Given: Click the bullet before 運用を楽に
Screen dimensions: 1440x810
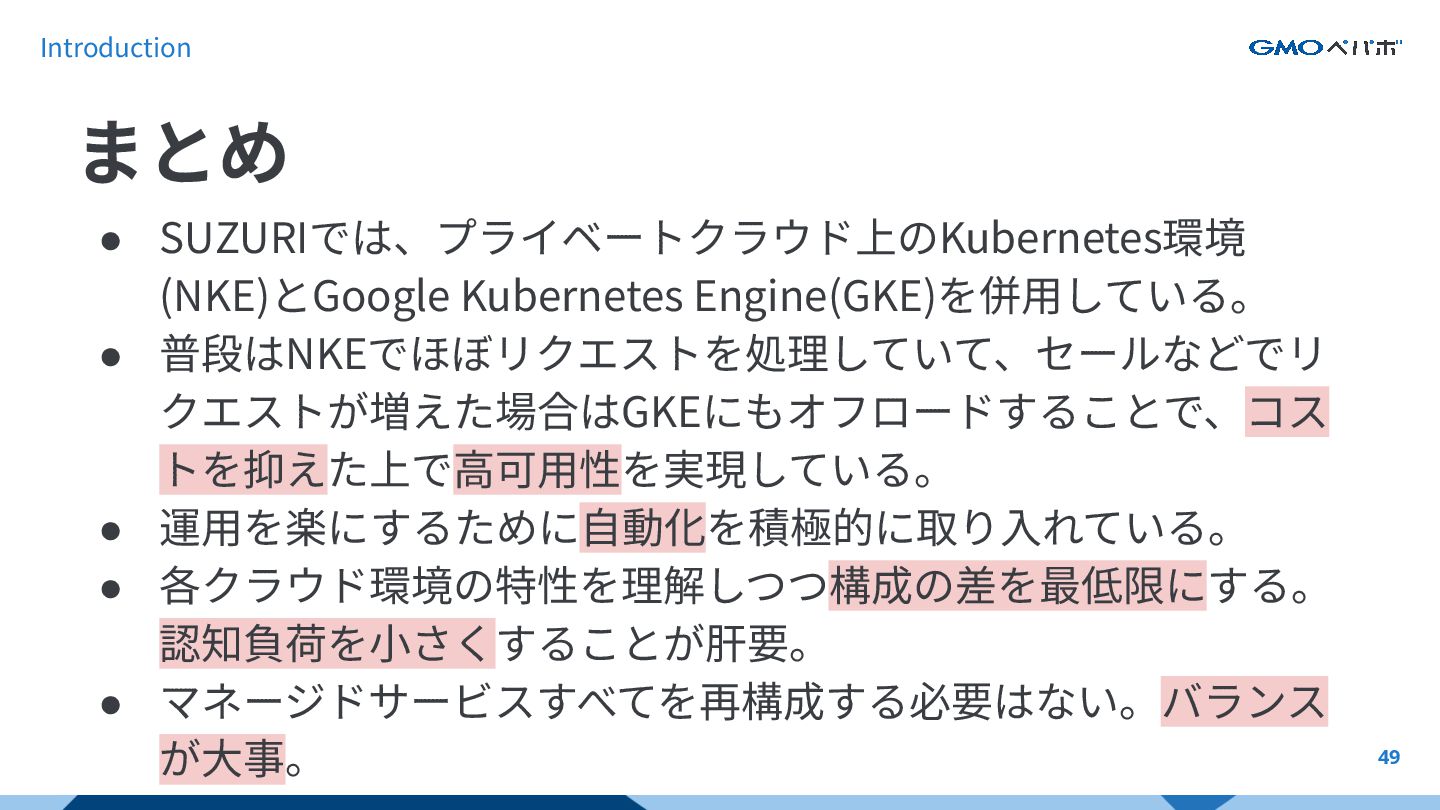Looking at the screenshot, I should point(111,529).
